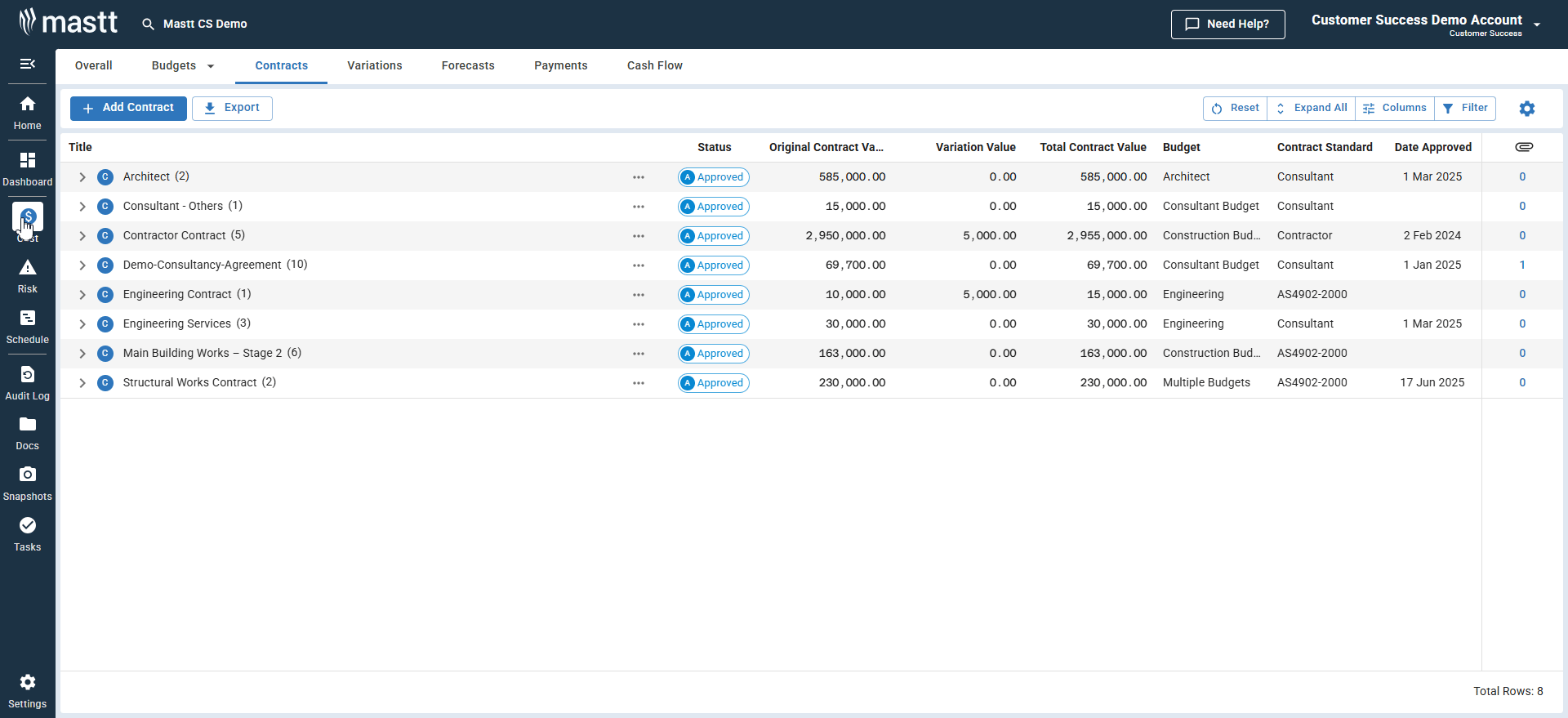Open the Home sidebar icon
Screen dimensions: 1568x718
(x=27, y=113)
